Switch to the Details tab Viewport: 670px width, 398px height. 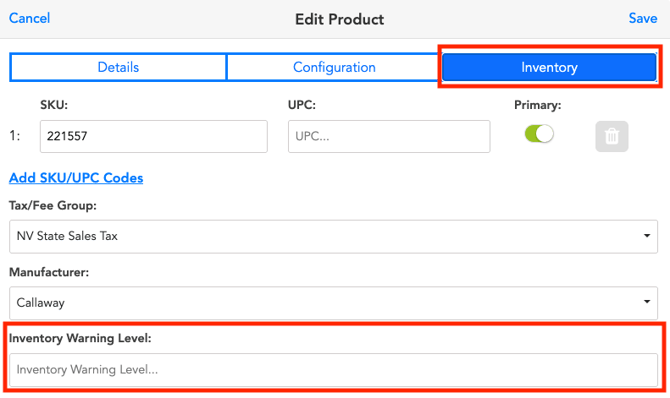[x=118, y=67]
